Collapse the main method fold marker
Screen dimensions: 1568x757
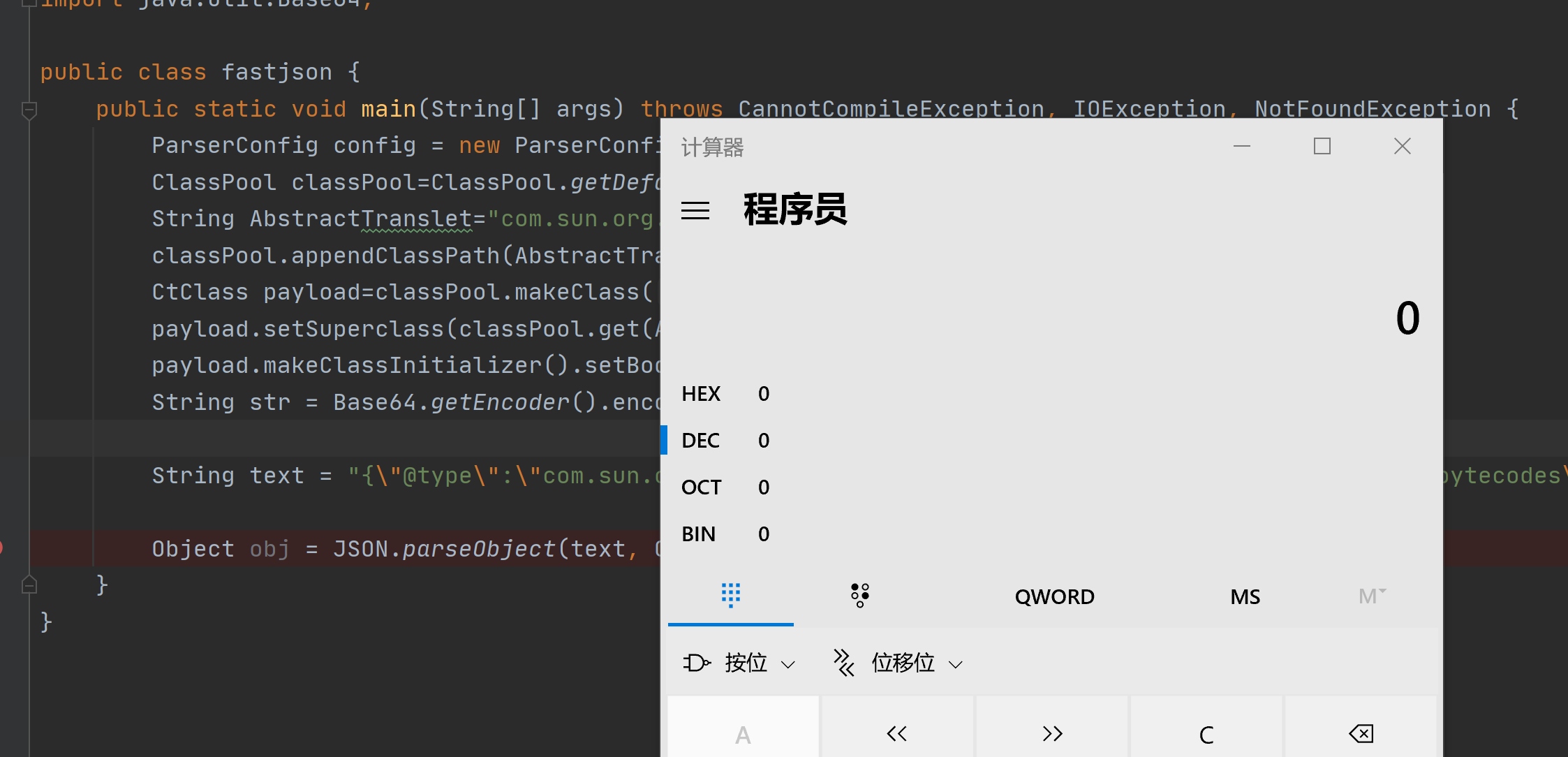click(29, 110)
